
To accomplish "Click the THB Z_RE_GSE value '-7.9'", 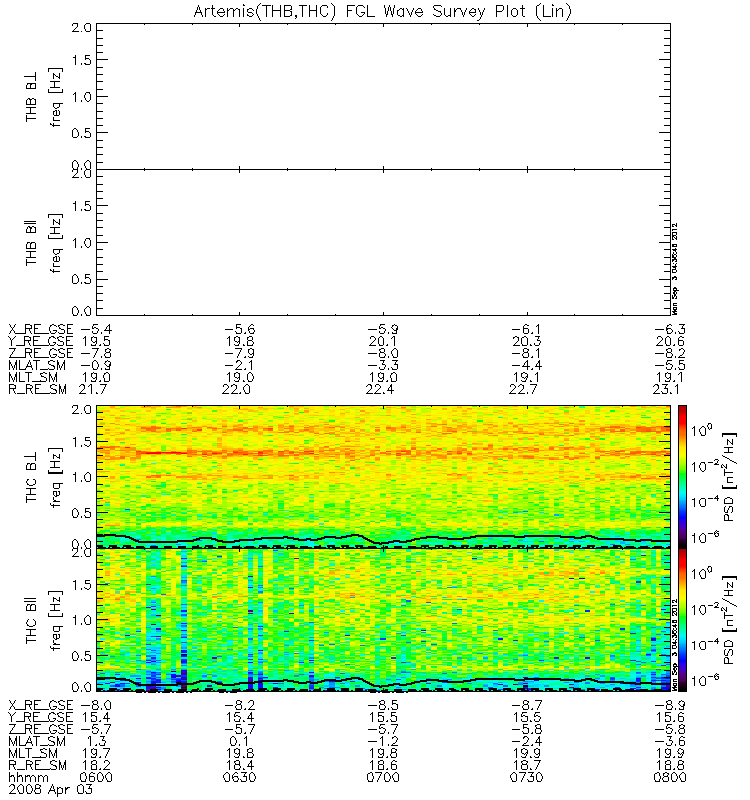I will (240, 353).
